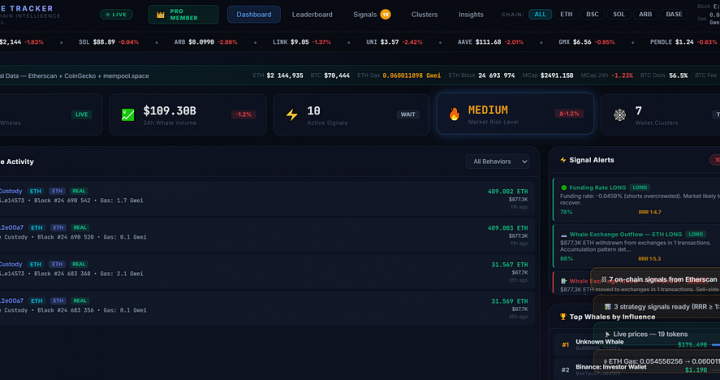Click the red Whale Exchange alert icon

[564, 281]
